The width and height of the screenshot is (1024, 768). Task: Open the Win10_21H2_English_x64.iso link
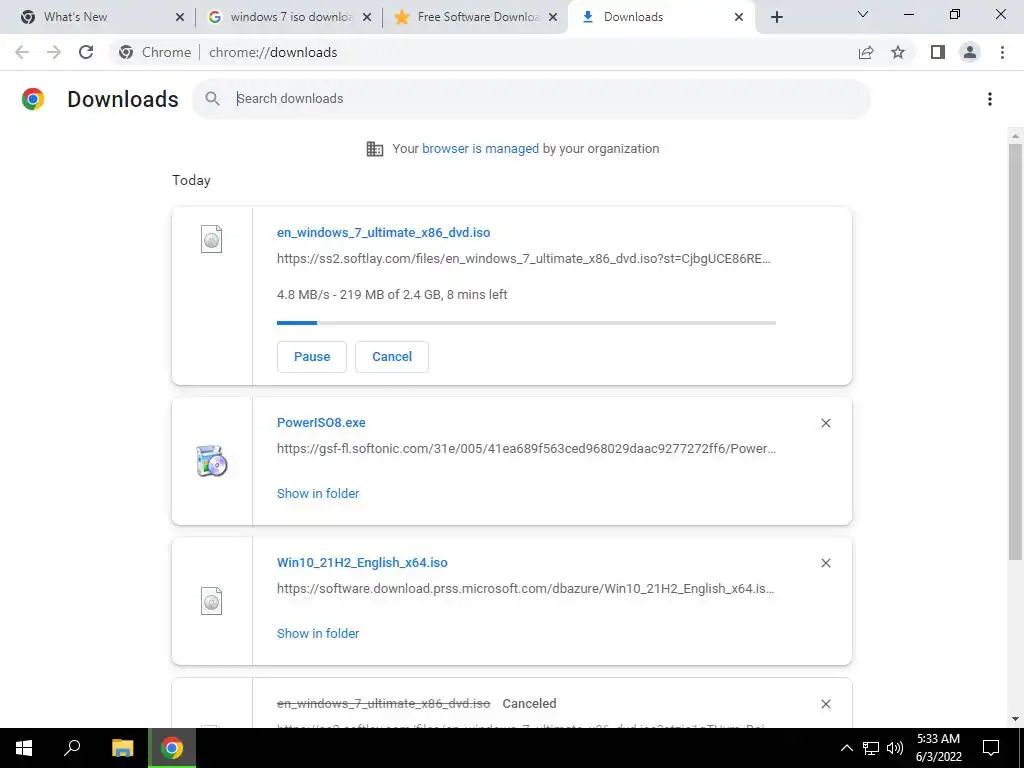362,562
